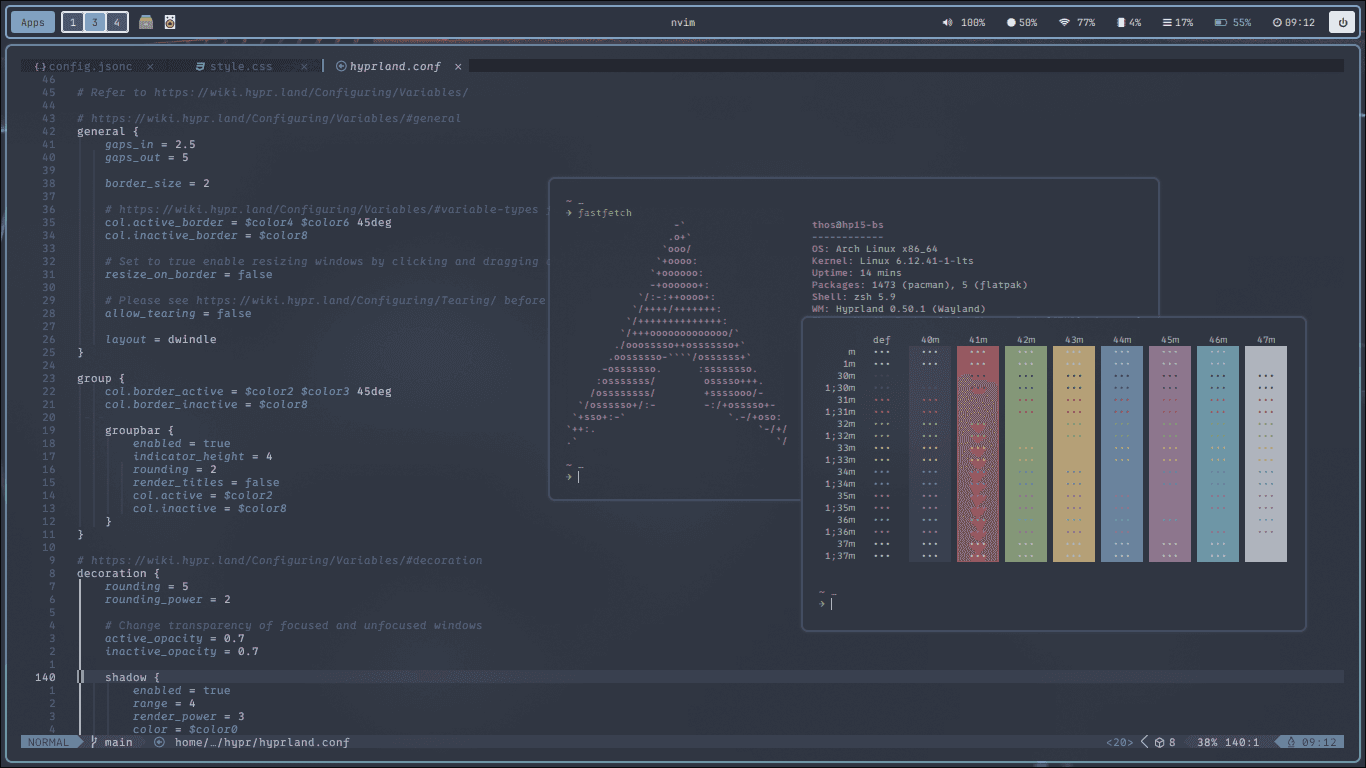Switch to workspace 1
The width and height of the screenshot is (1366, 768).
(73, 22)
